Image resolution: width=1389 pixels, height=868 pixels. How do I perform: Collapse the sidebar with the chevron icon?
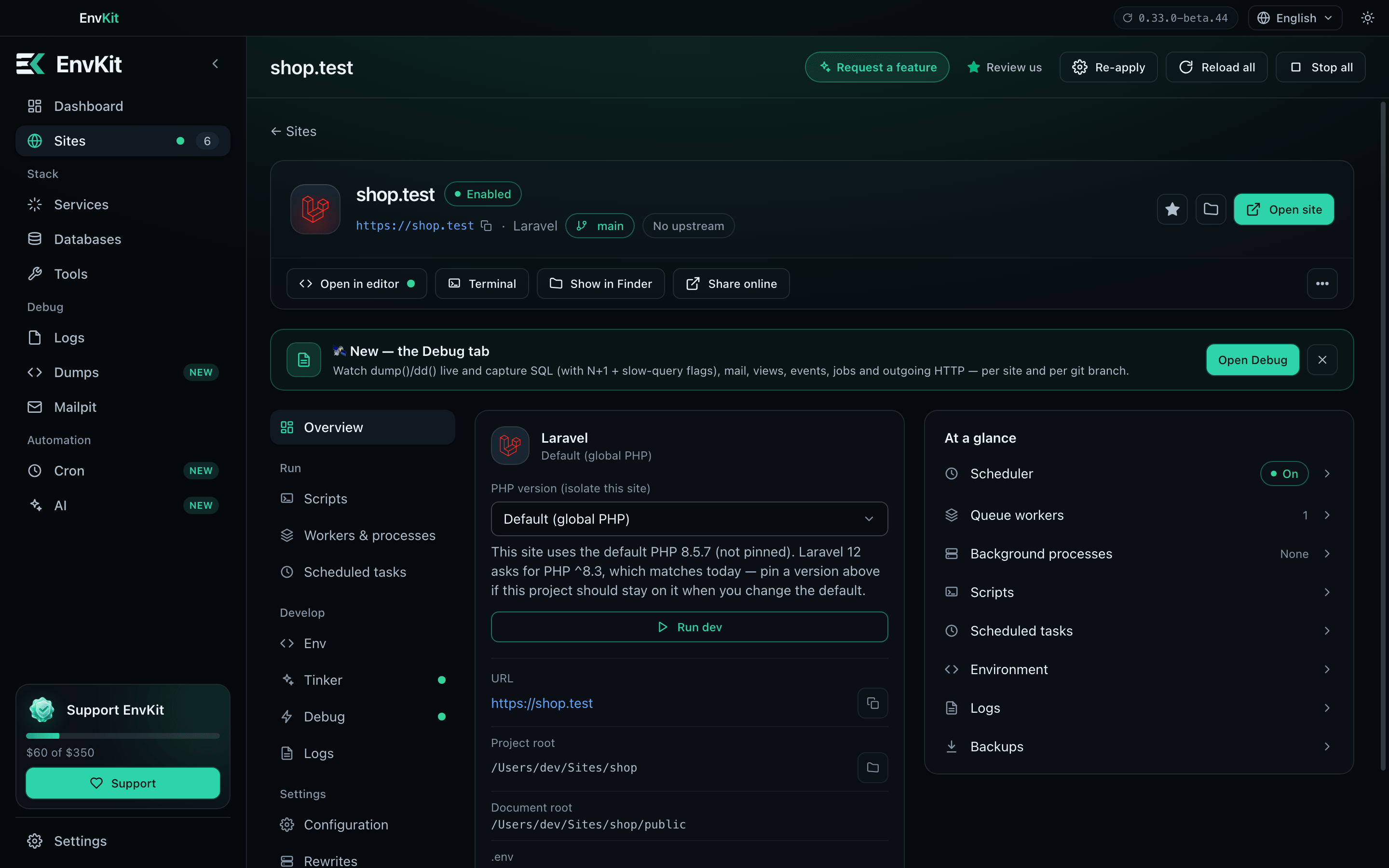(215, 64)
